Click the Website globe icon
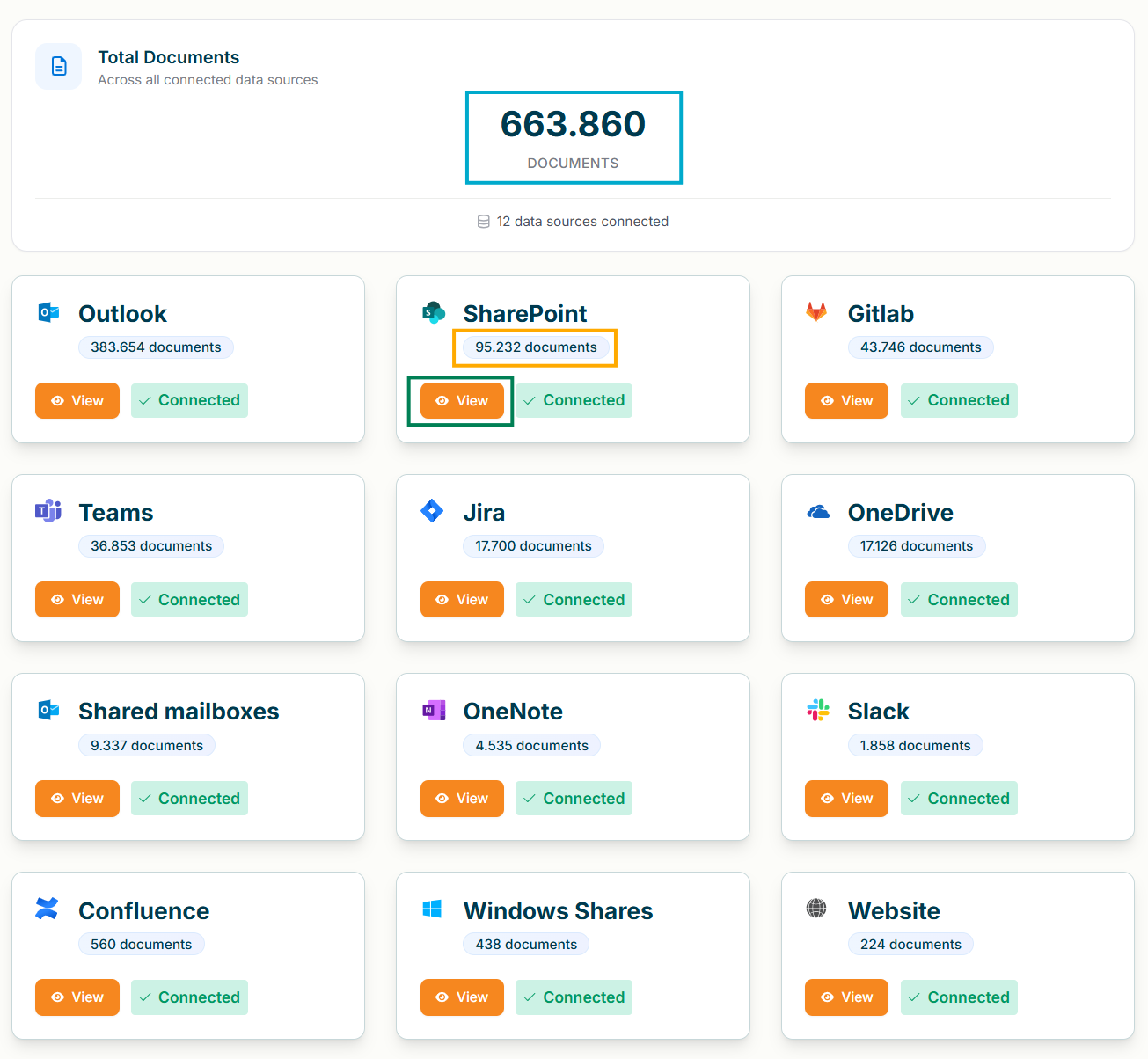1148x1059 pixels. 816,908
